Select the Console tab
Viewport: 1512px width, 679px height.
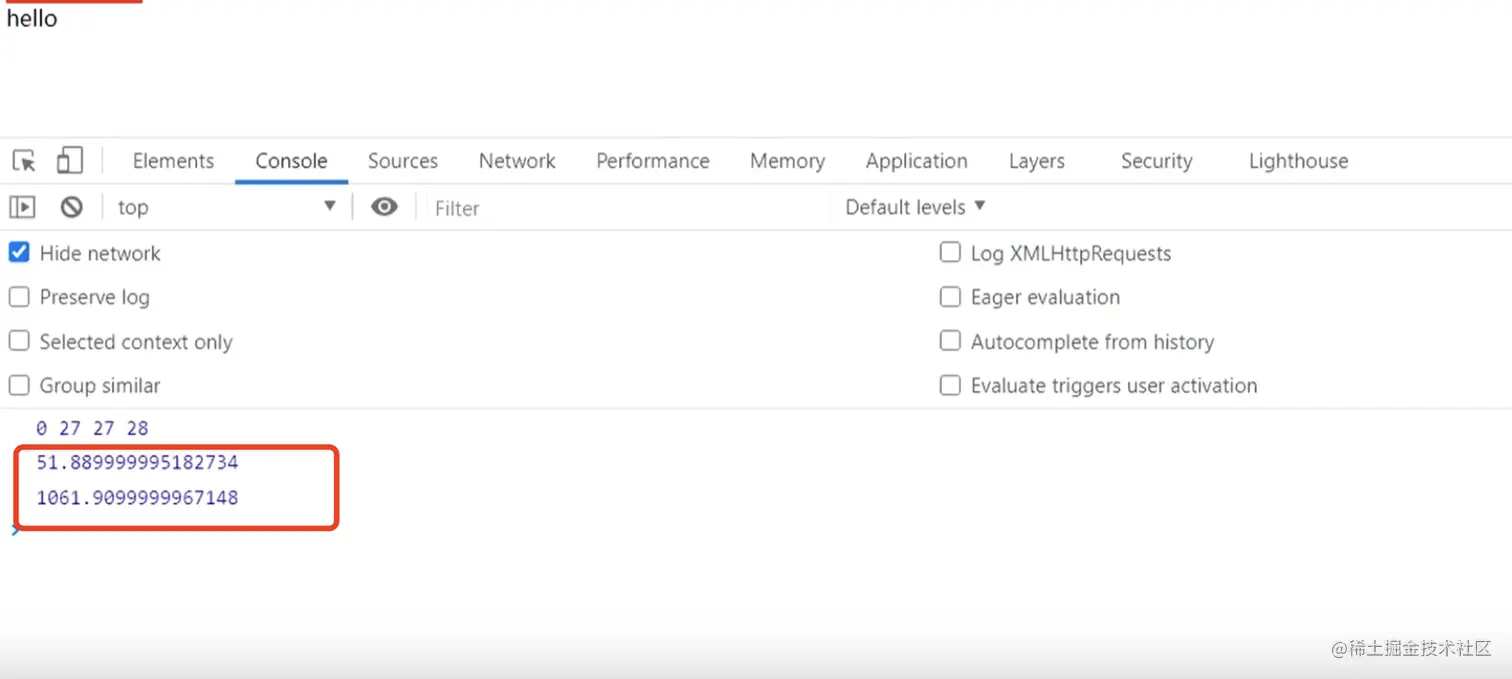[291, 161]
